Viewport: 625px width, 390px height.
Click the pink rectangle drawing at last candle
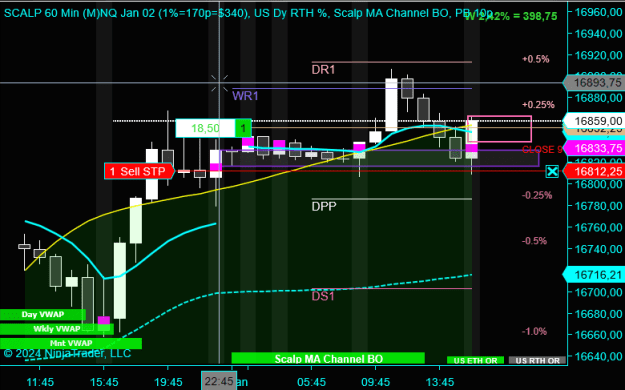click(x=499, y=129)
